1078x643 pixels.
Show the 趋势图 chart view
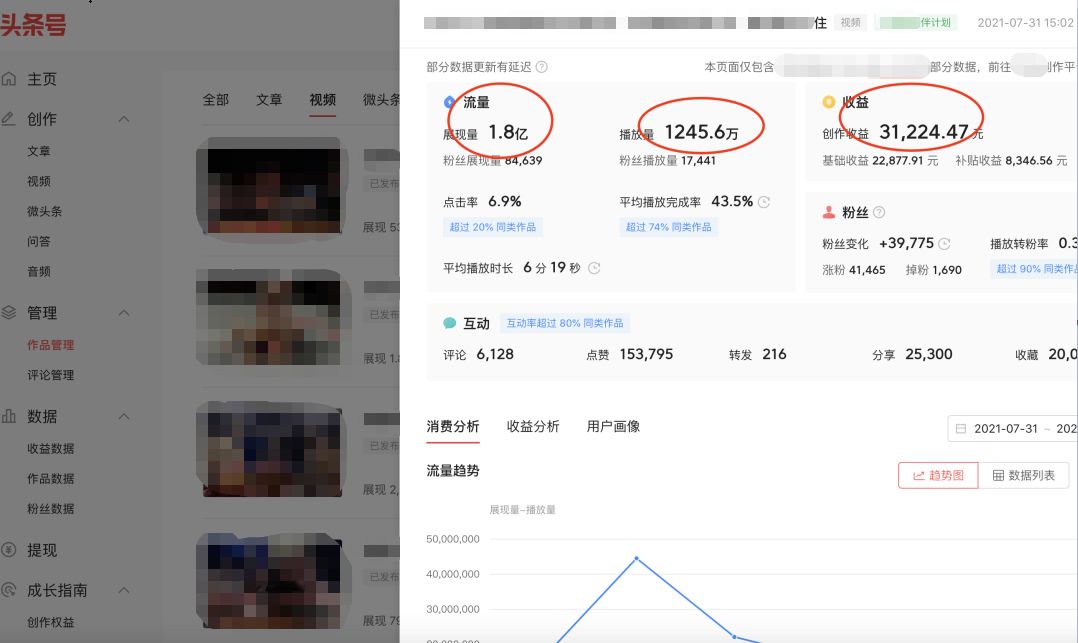coord(938,475)
